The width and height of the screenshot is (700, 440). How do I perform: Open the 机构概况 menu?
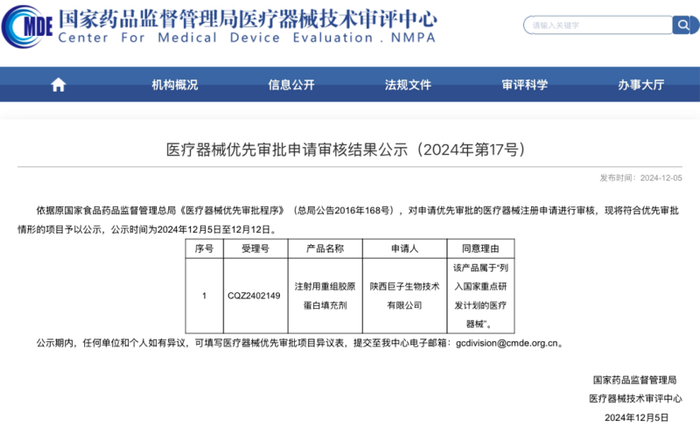click(175, 85)
